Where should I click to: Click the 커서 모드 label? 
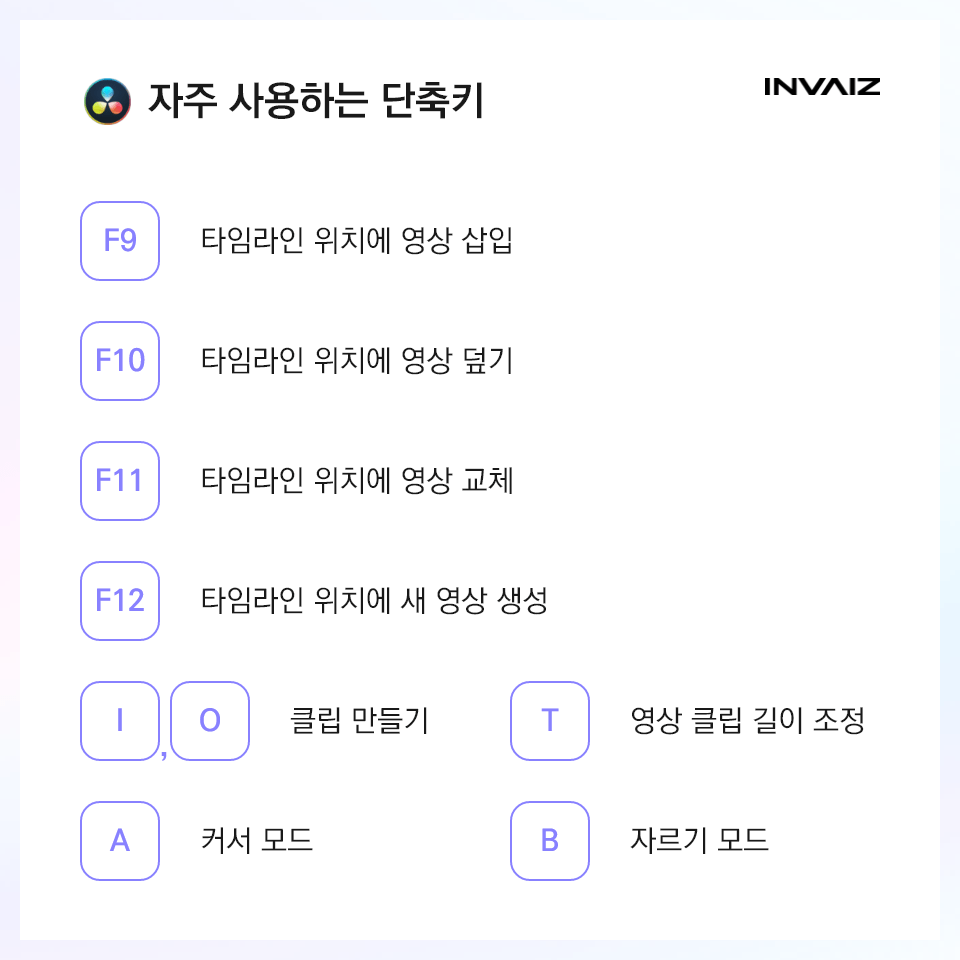coord(257,840)
